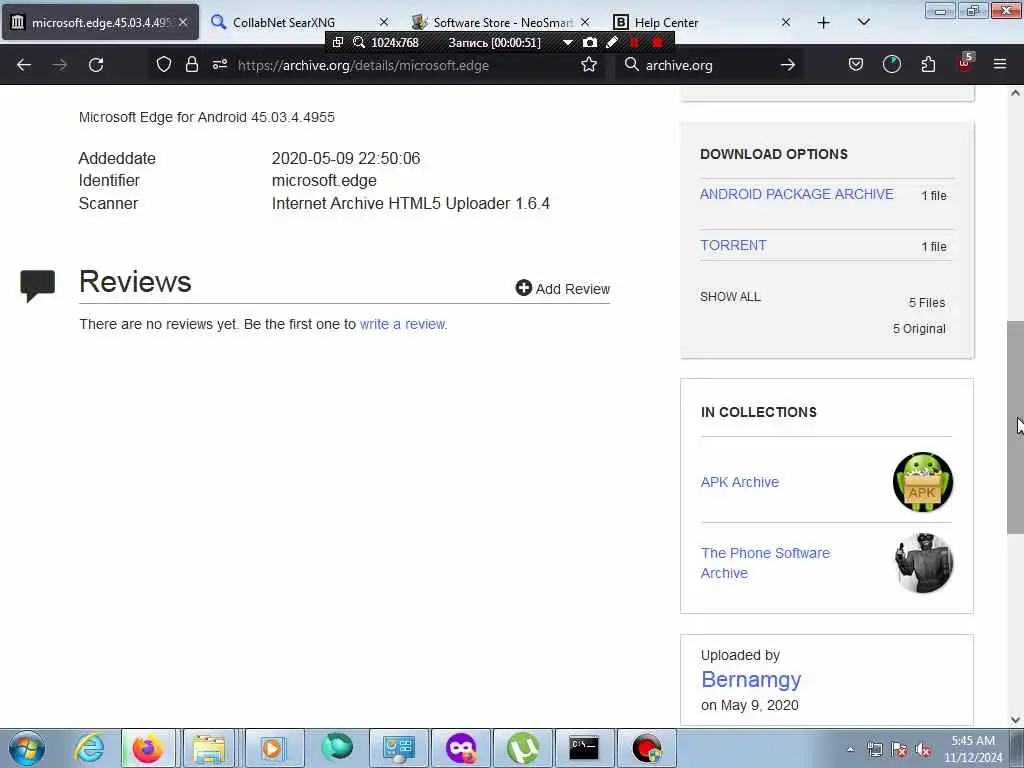
Task: Click SHOW ALL download options
Action: pyautogui.click(x=730, y=296)
